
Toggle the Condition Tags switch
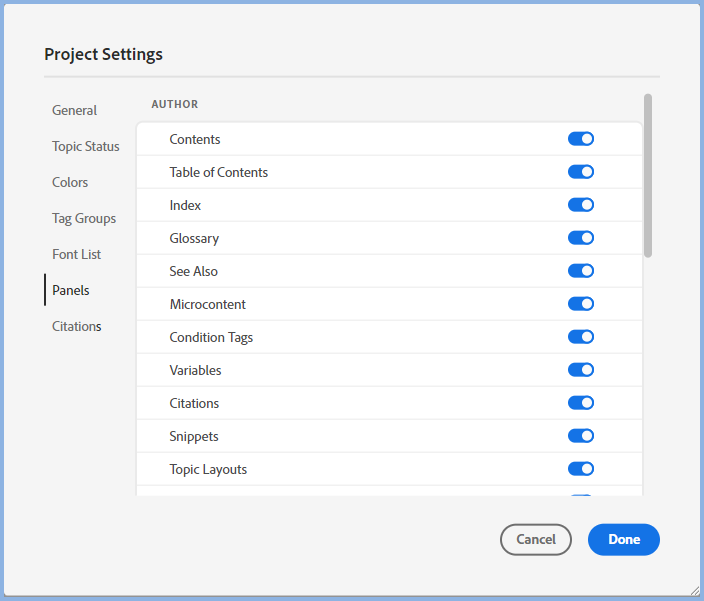pos(580,337)
